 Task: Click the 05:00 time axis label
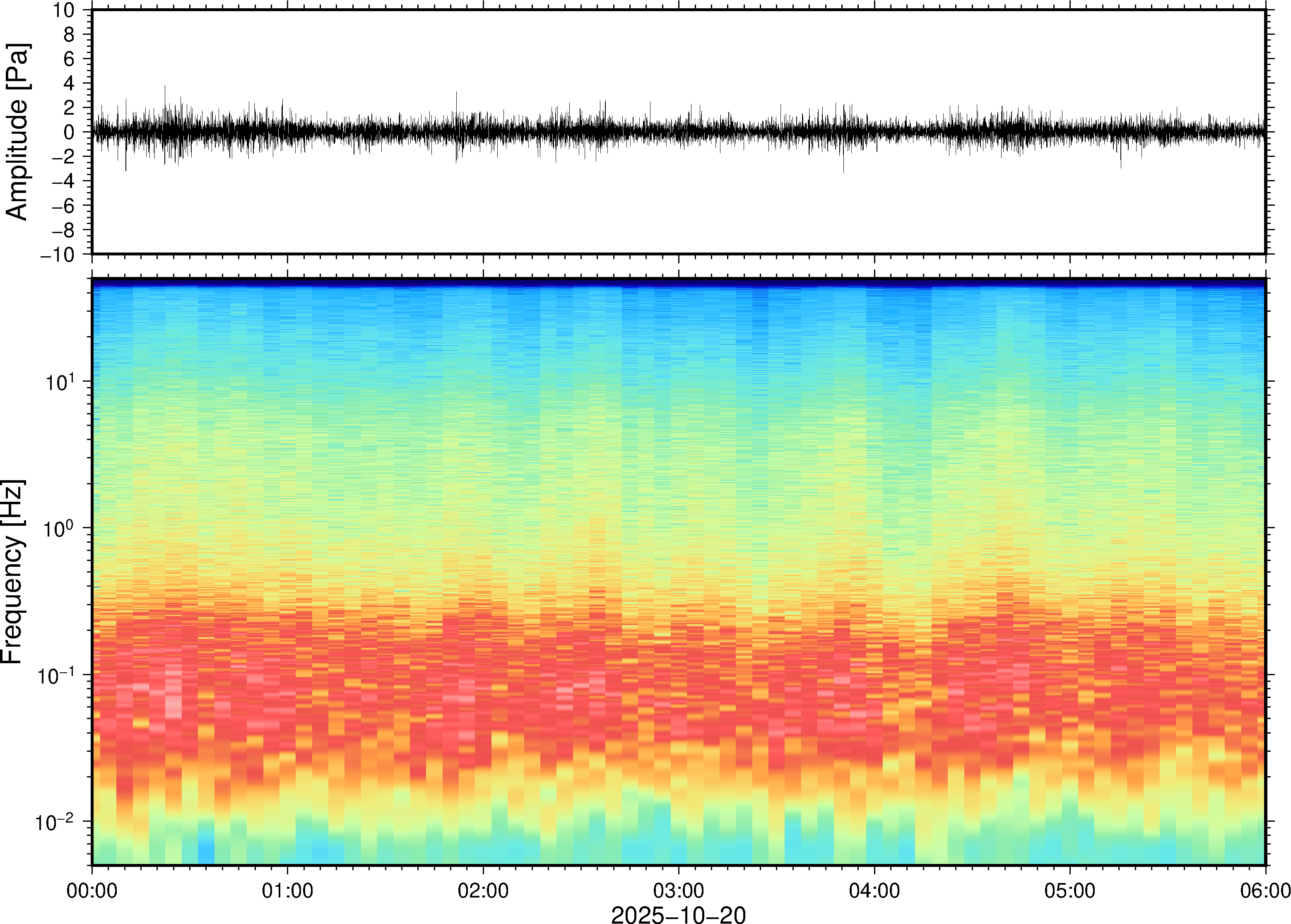1069,890
